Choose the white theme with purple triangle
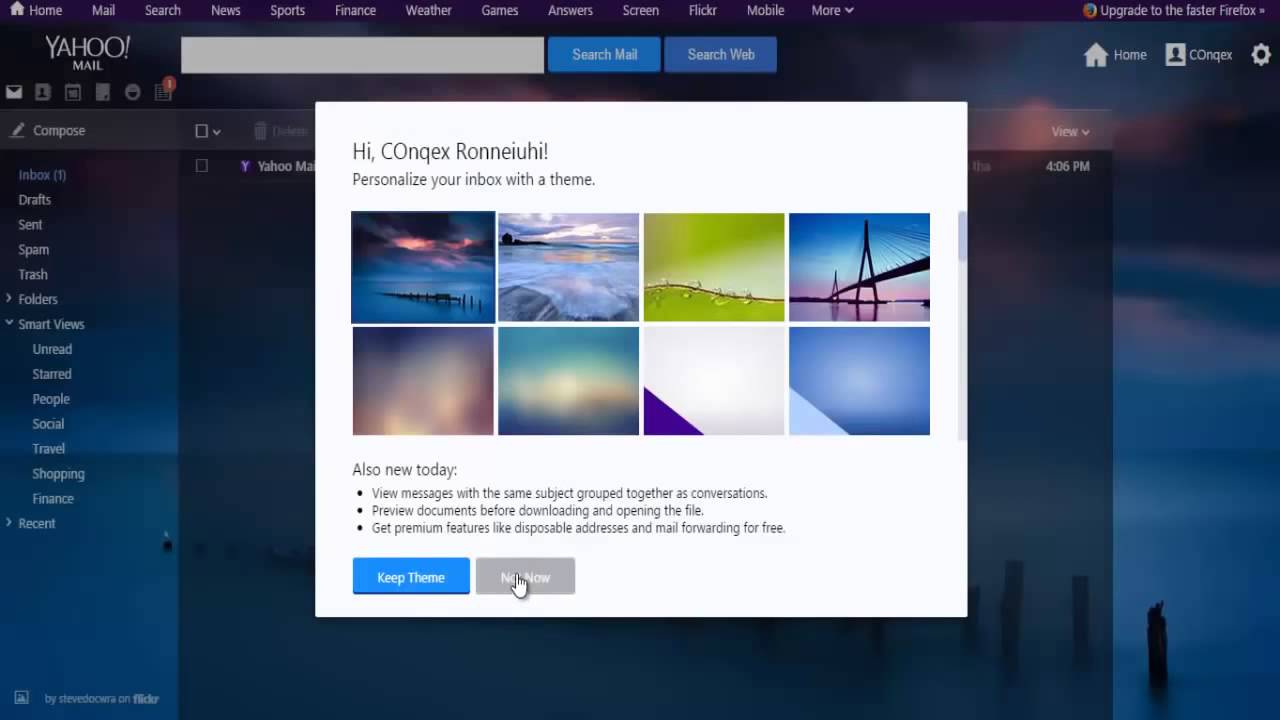Image resolution: width=1280 pixels, height=720 pixels. click(714, 381)
